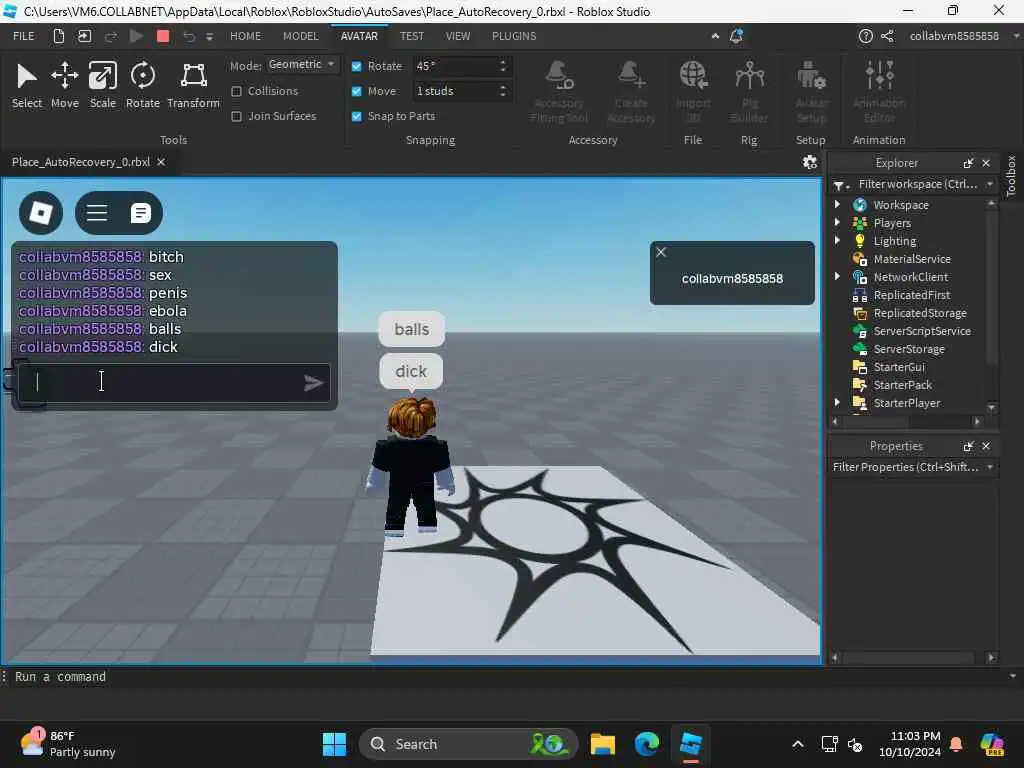
Task: Expand the StarterPlayer node
Action: tap(837, 403)
